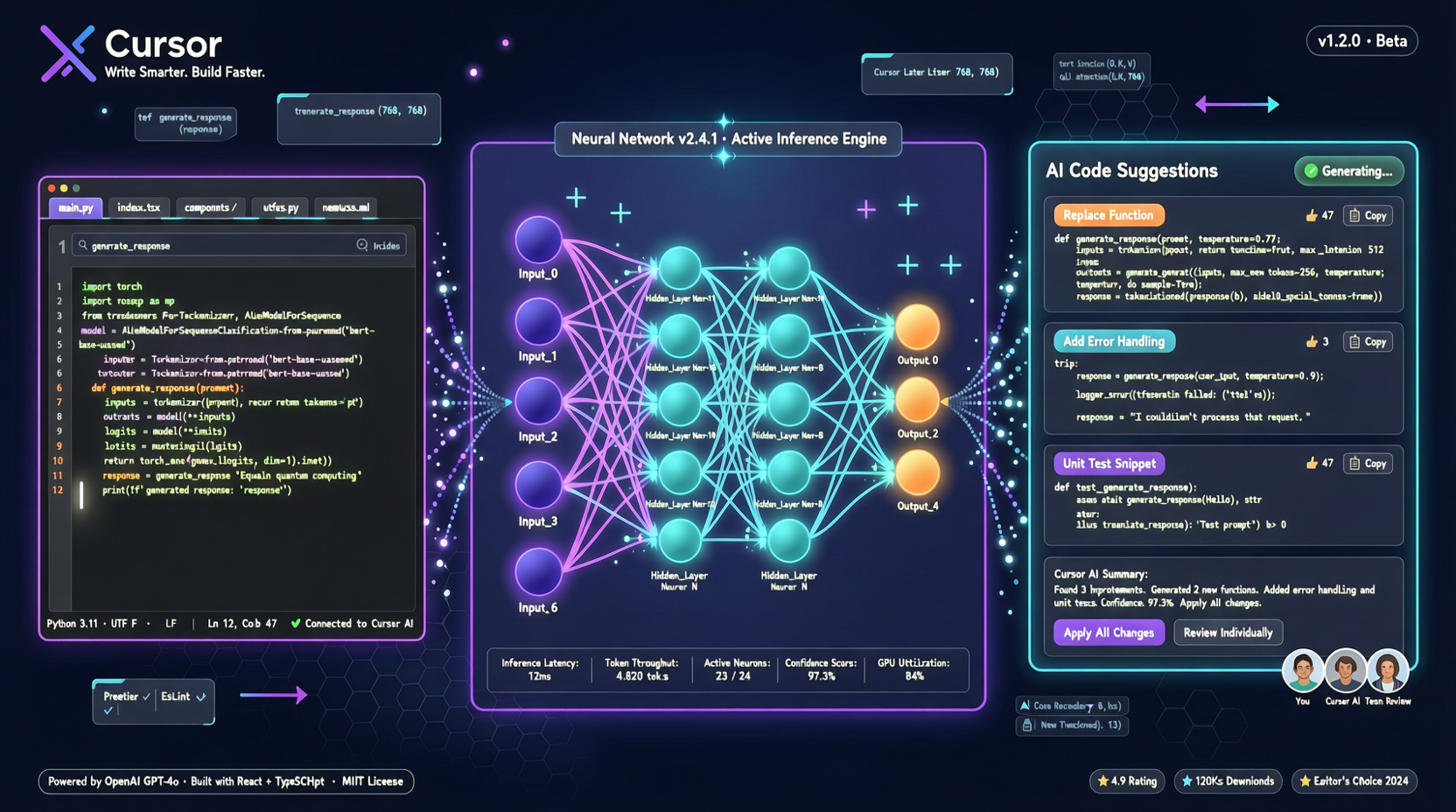Open the You avatar
Viewport: 1456px width, 812px height.
tap(1303, 672)
